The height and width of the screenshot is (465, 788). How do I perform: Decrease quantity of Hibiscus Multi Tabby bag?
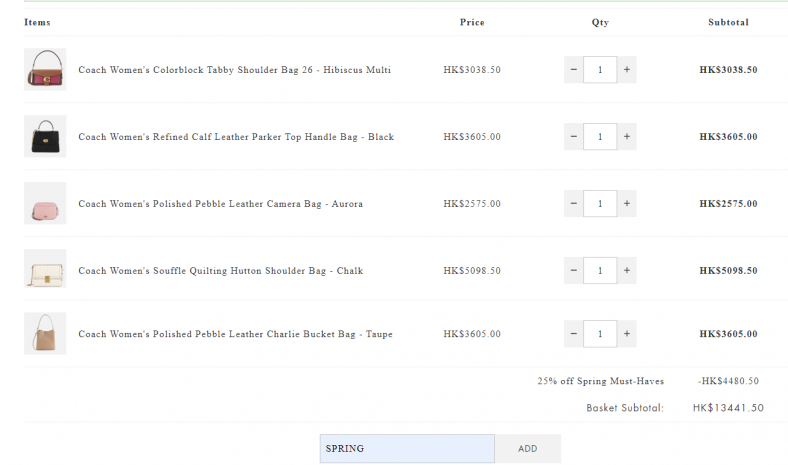coord(573,70)
